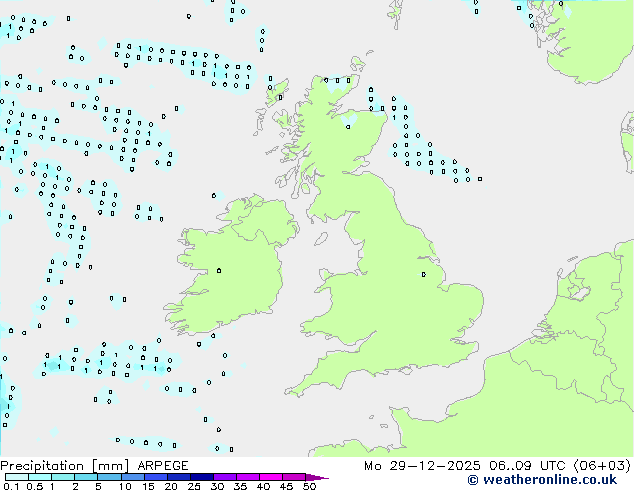634x490 pixels.
Task: Click the 'Precipitation [mm]' title text
Action: (x=65, y=466)
